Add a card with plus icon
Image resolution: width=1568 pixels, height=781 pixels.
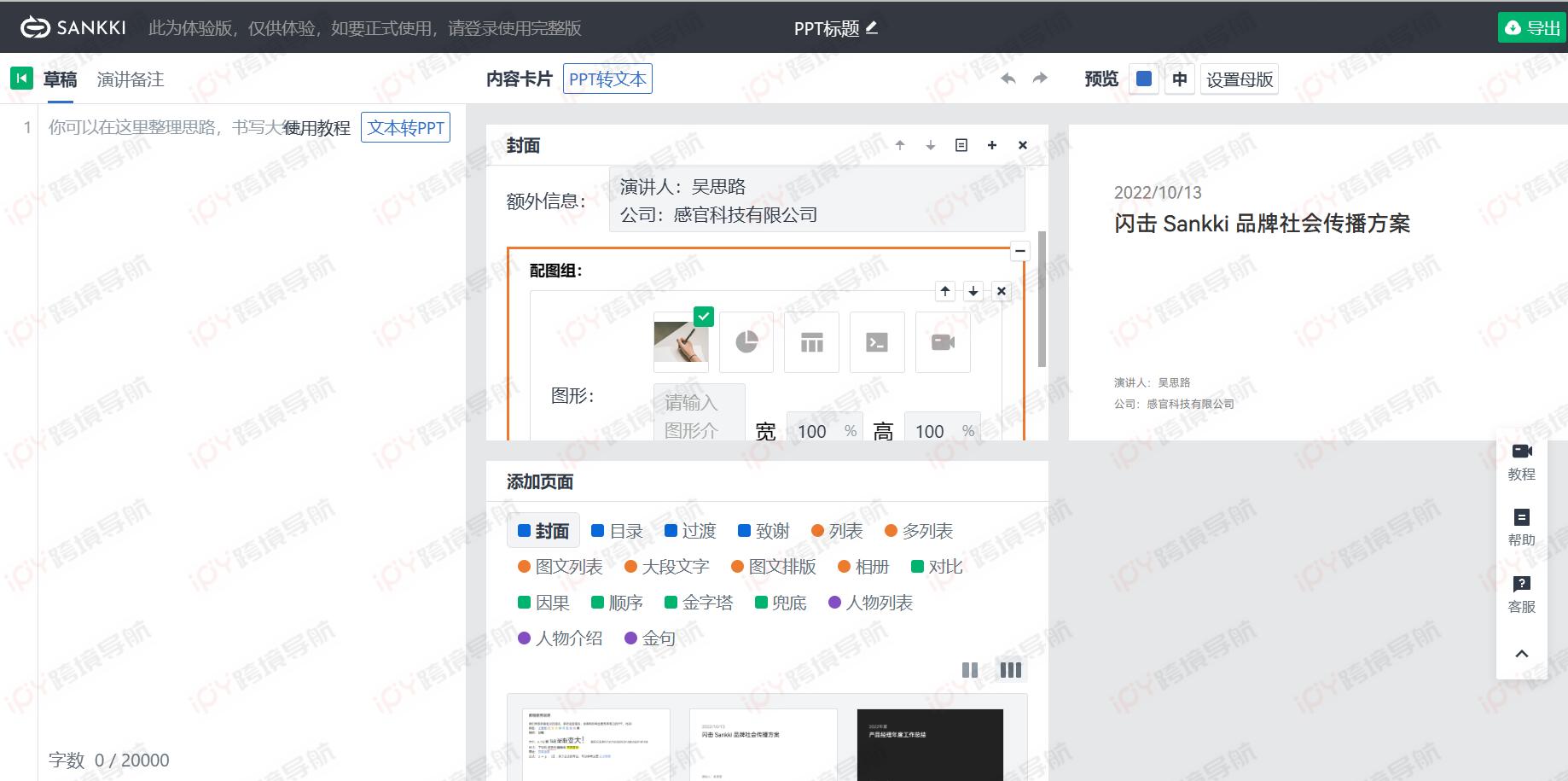[x=992, y=145]
